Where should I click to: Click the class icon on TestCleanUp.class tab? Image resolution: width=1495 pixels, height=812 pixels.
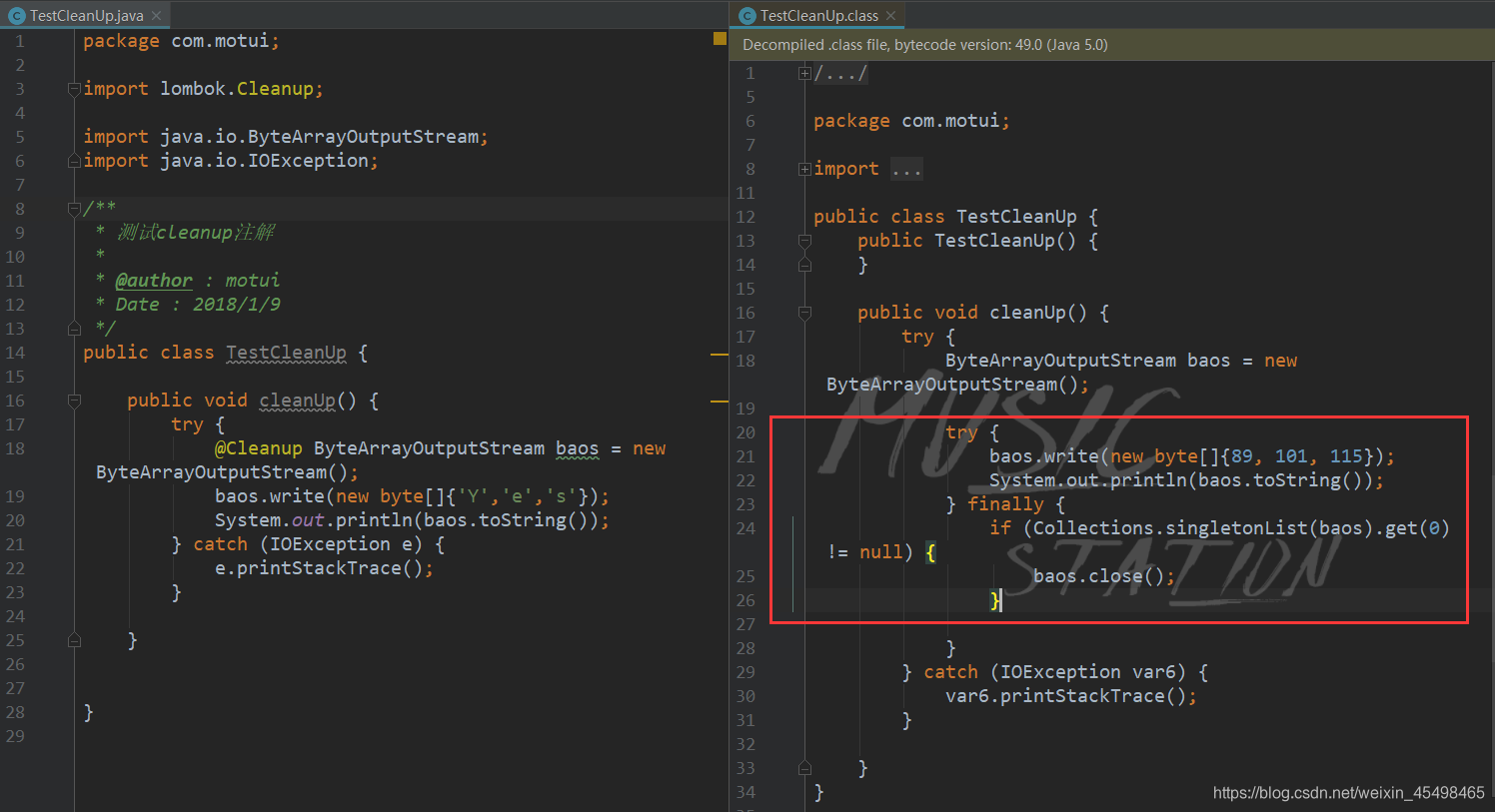[747, 16]
